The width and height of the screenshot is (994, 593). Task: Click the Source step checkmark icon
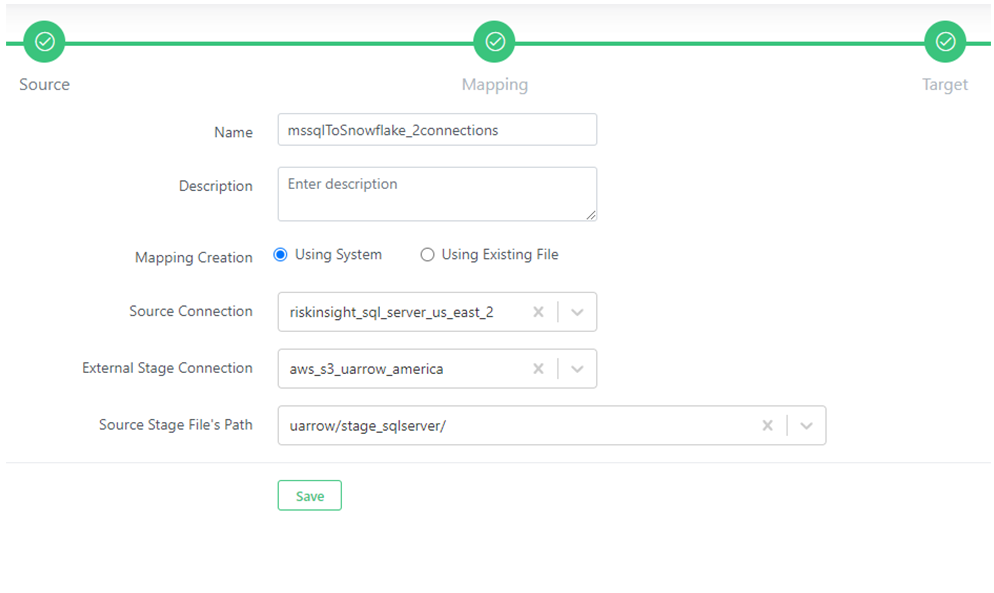coord(44,42)
